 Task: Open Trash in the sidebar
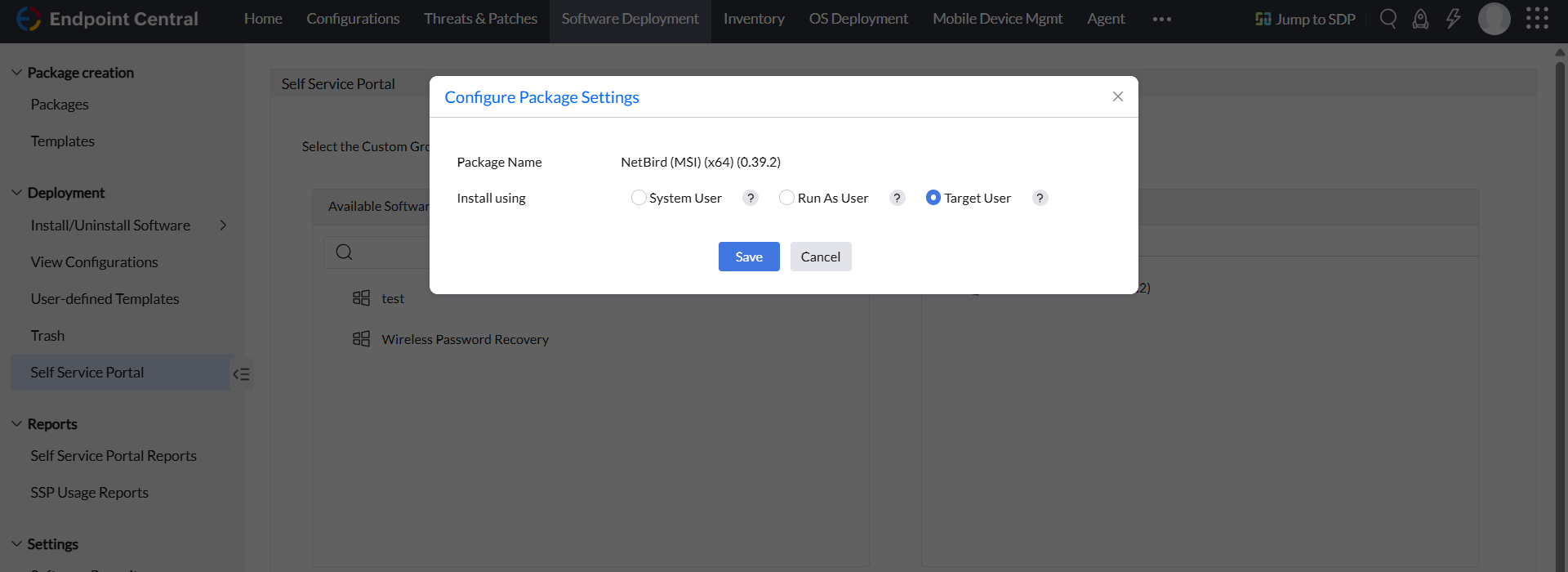pyautogui.click(x=47, y=336)
